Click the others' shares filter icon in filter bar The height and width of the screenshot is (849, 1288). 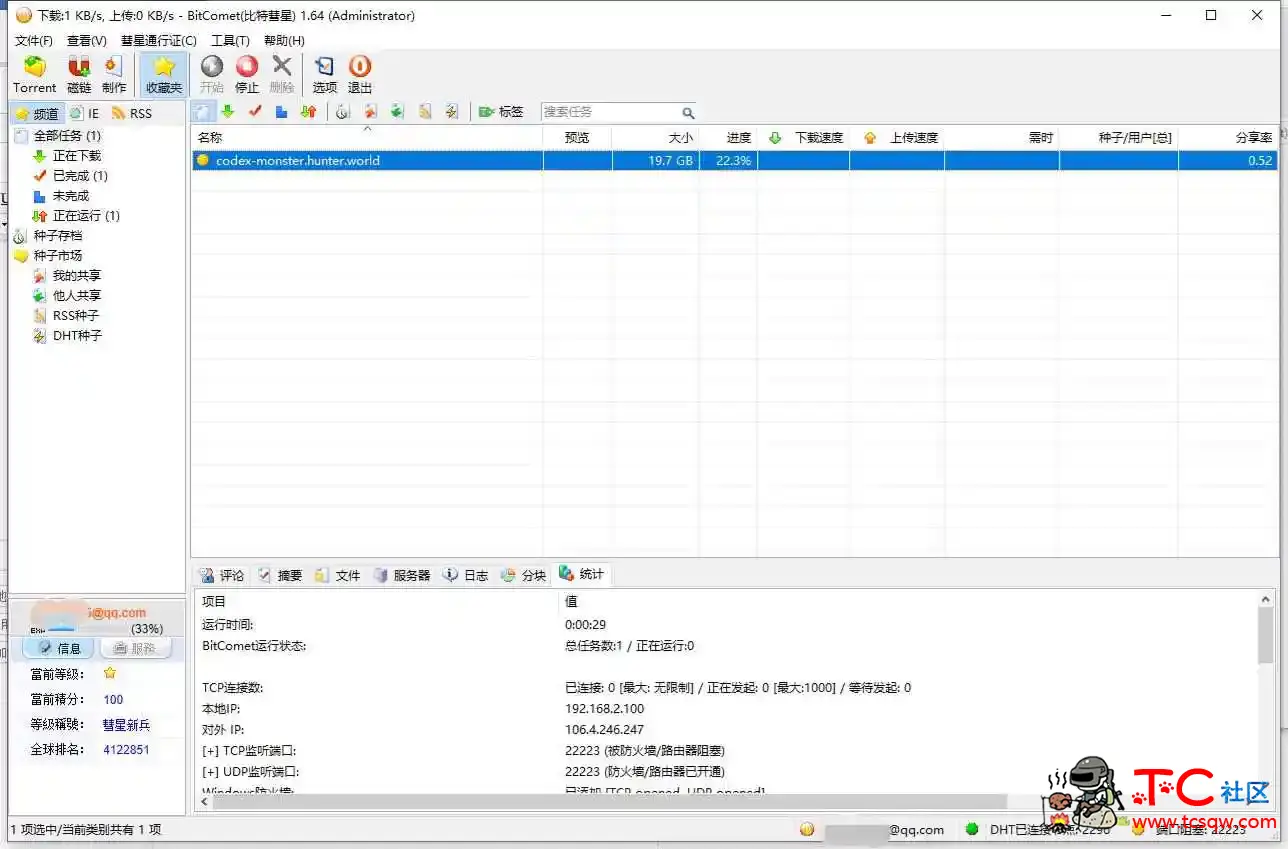(x=397, y=112)
